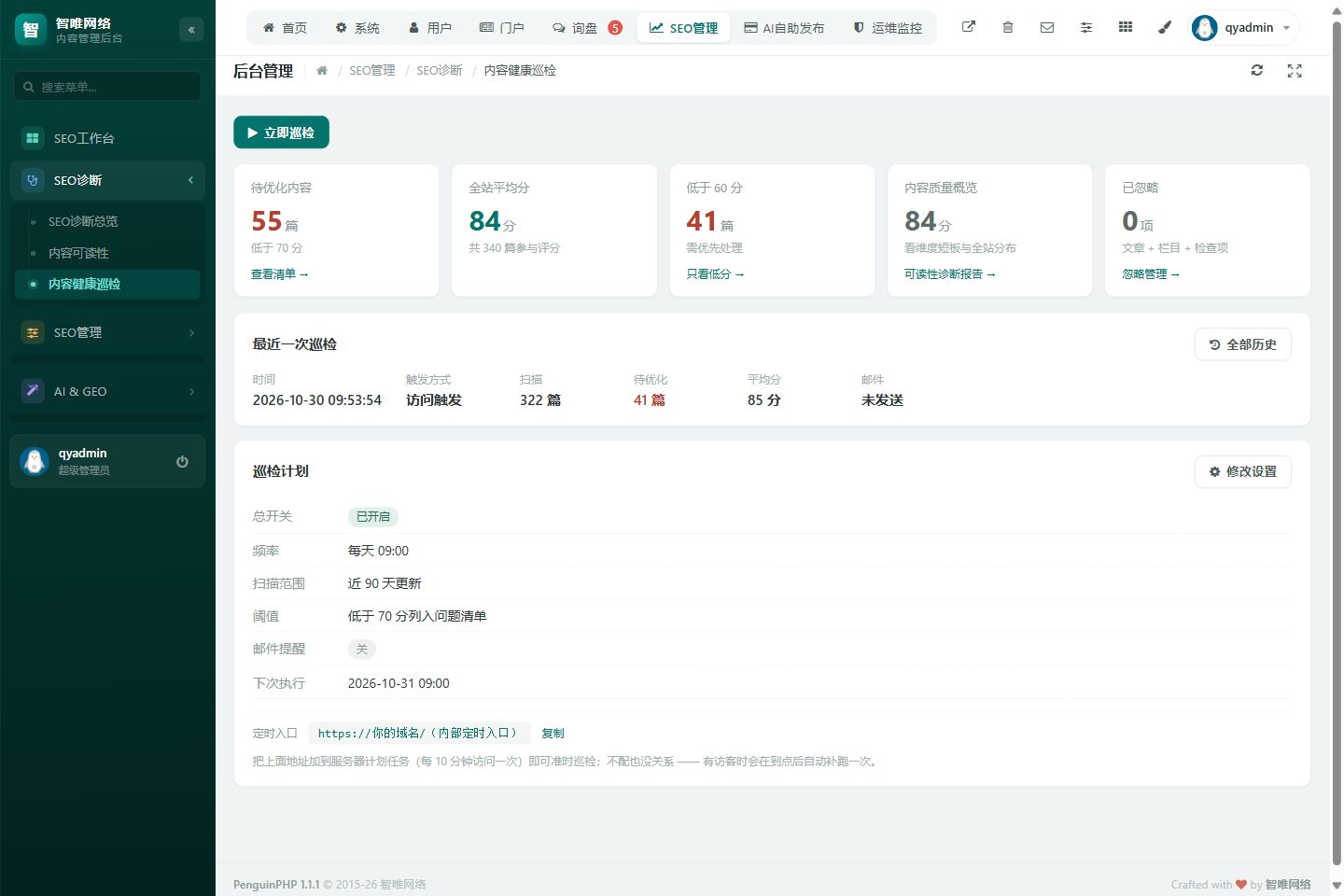Open the 首页 top menu
The image size is (1344, 896).
tap(285, 28)
